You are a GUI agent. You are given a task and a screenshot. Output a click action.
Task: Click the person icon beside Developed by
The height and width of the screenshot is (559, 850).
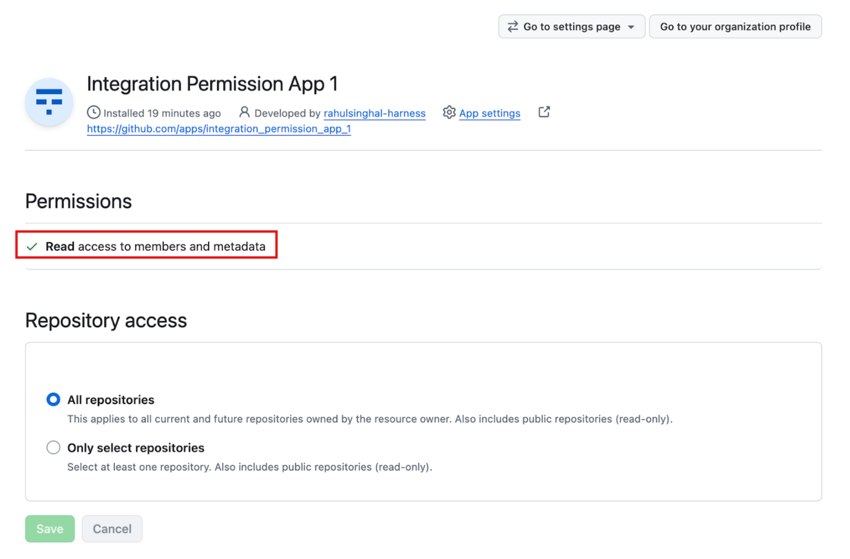[x=244, y=113]
